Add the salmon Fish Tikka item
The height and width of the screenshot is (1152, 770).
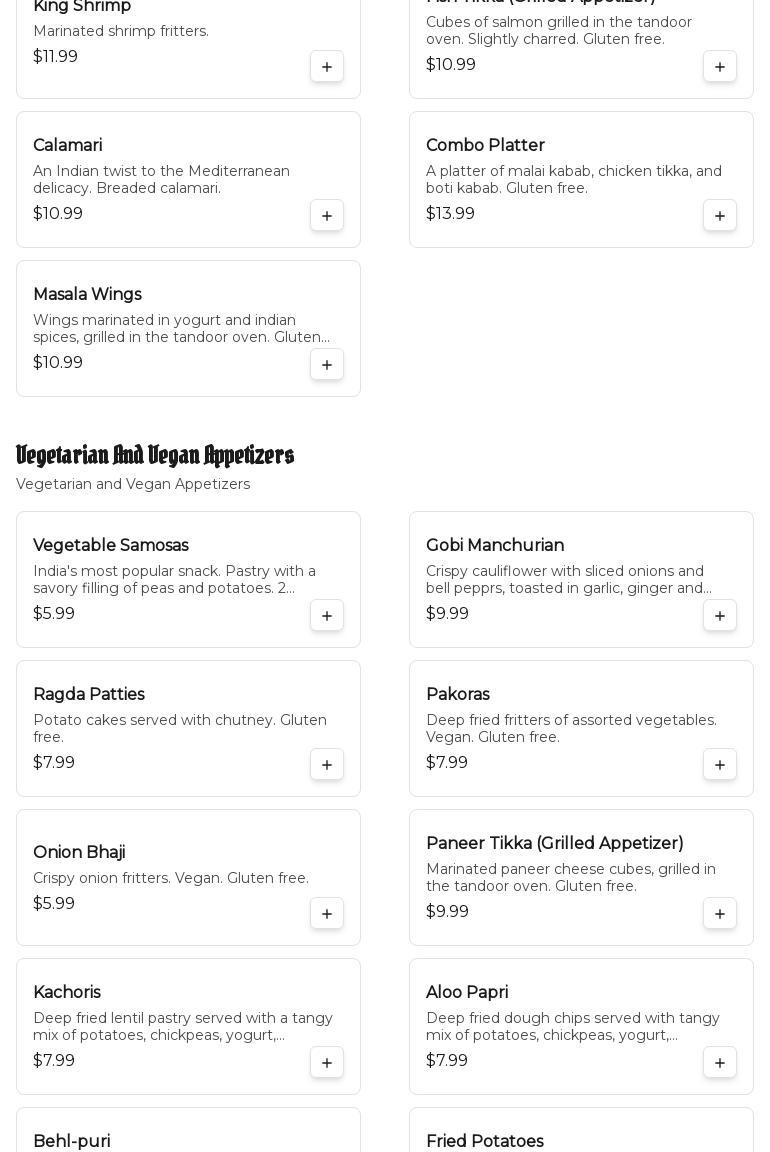point(720,67)
